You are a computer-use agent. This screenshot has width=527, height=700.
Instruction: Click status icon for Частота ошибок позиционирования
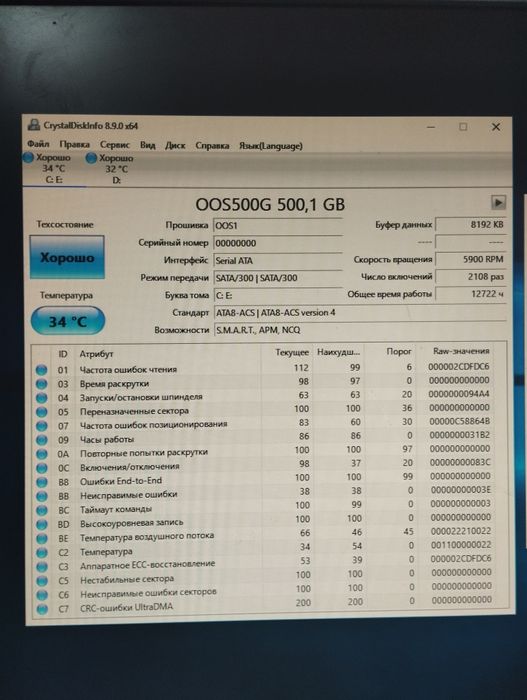[42, 426]
